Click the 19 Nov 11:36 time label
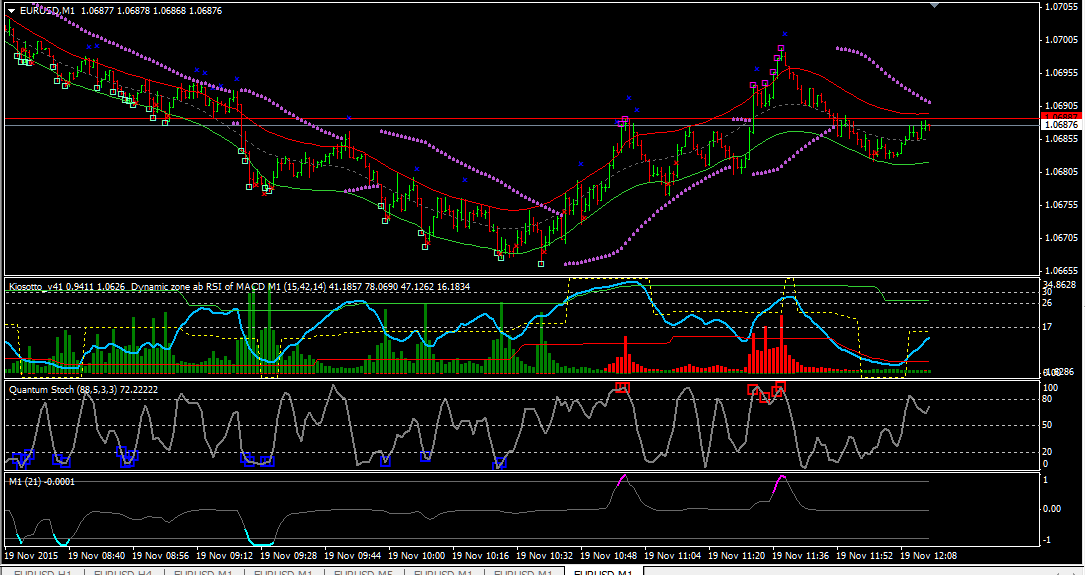The image size is (1085, 575). pos(801,556)
